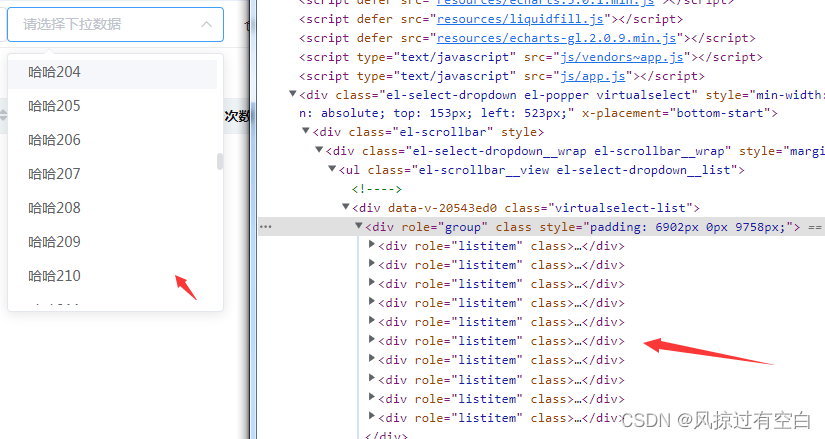Select 哈哈207 from the list
The width and height of the screenshot is (825, 439).
coord(112,174)
